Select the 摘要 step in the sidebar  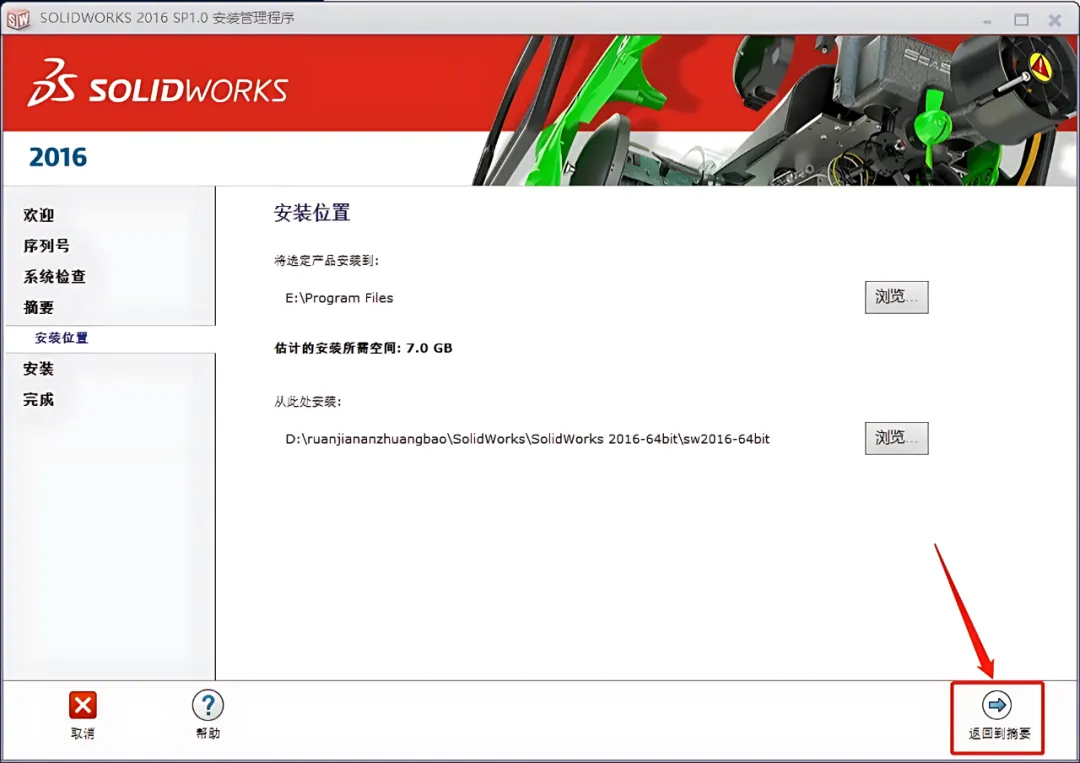point(39,307)
